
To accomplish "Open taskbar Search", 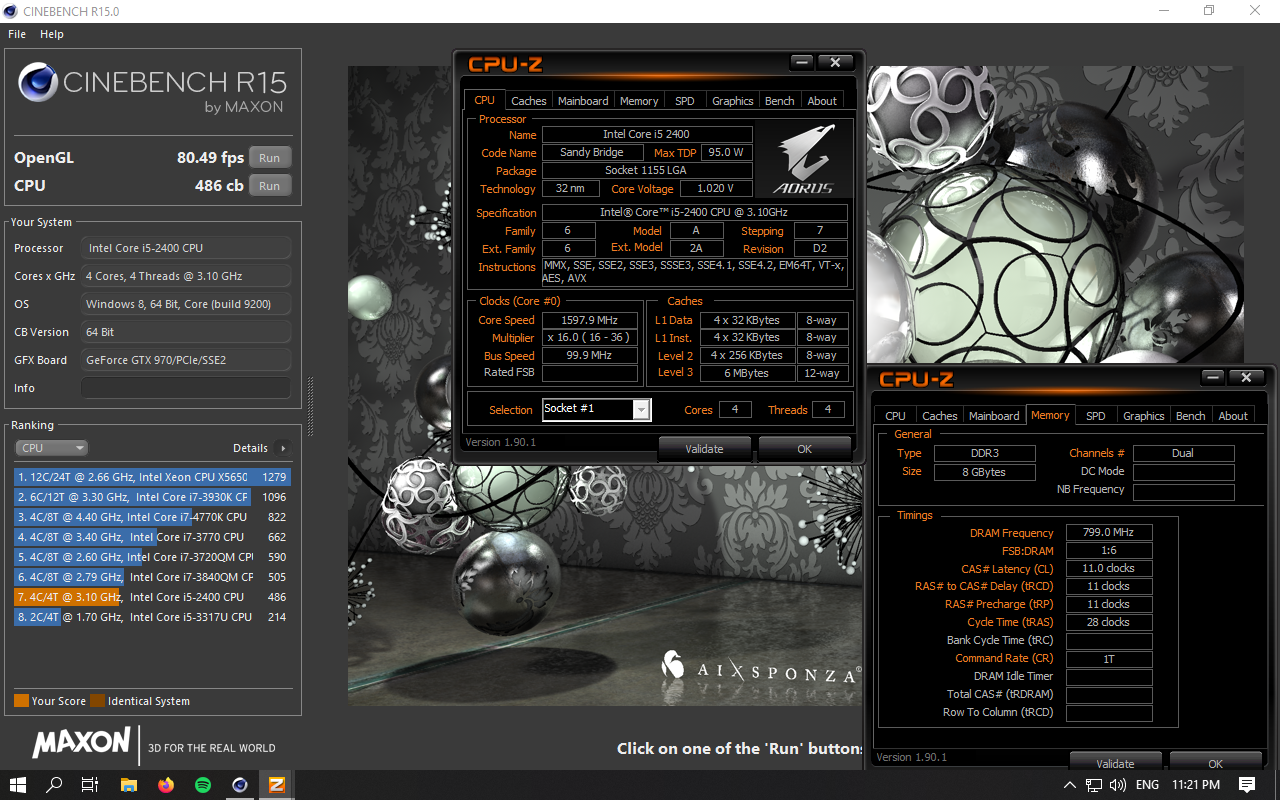I will coord(55,785).
